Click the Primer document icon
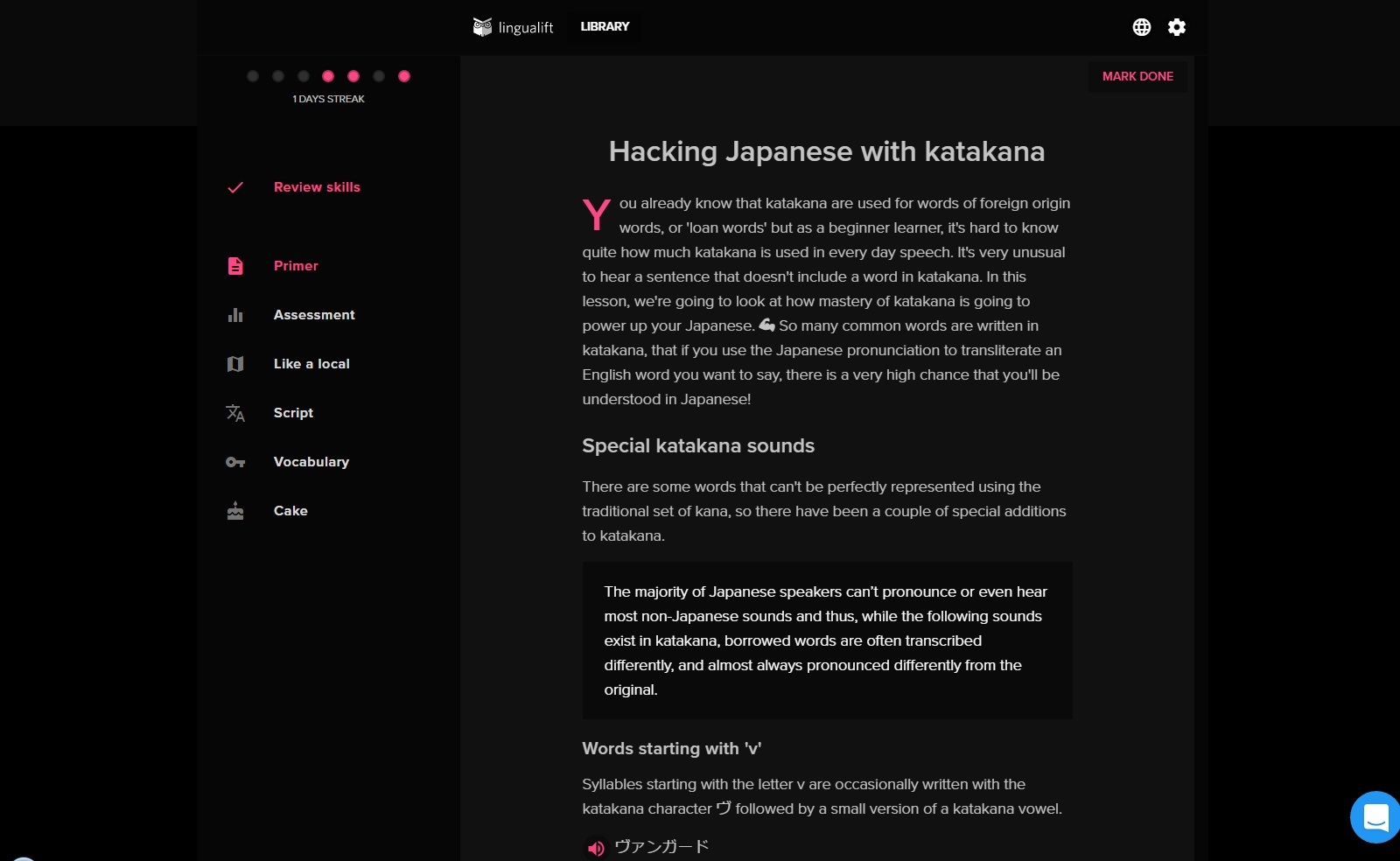Screen dimensions: 1400x861 pyautogui.click(x=235, y=266)
